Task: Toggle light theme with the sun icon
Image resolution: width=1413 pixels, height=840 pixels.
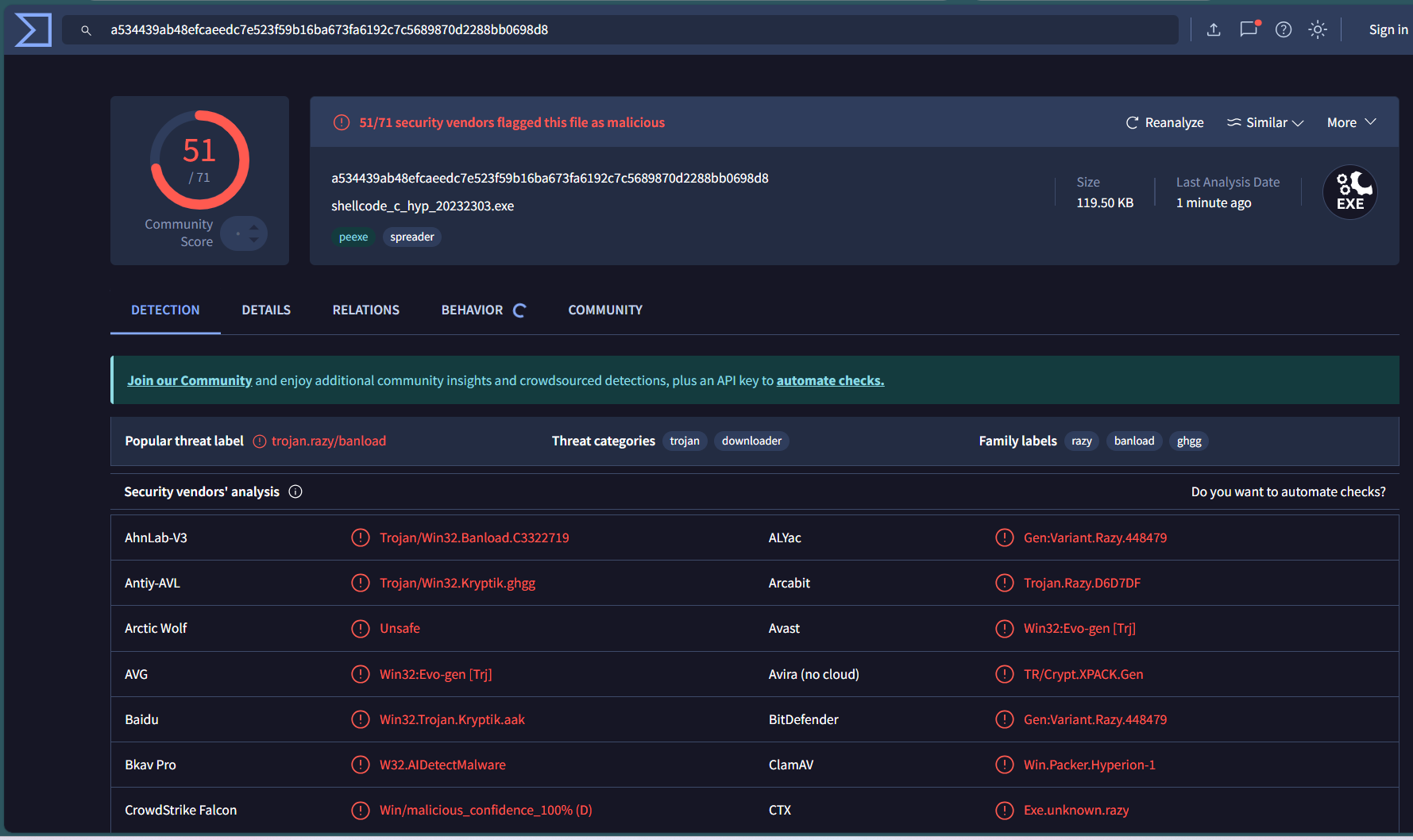Action: pos(1318,30)
